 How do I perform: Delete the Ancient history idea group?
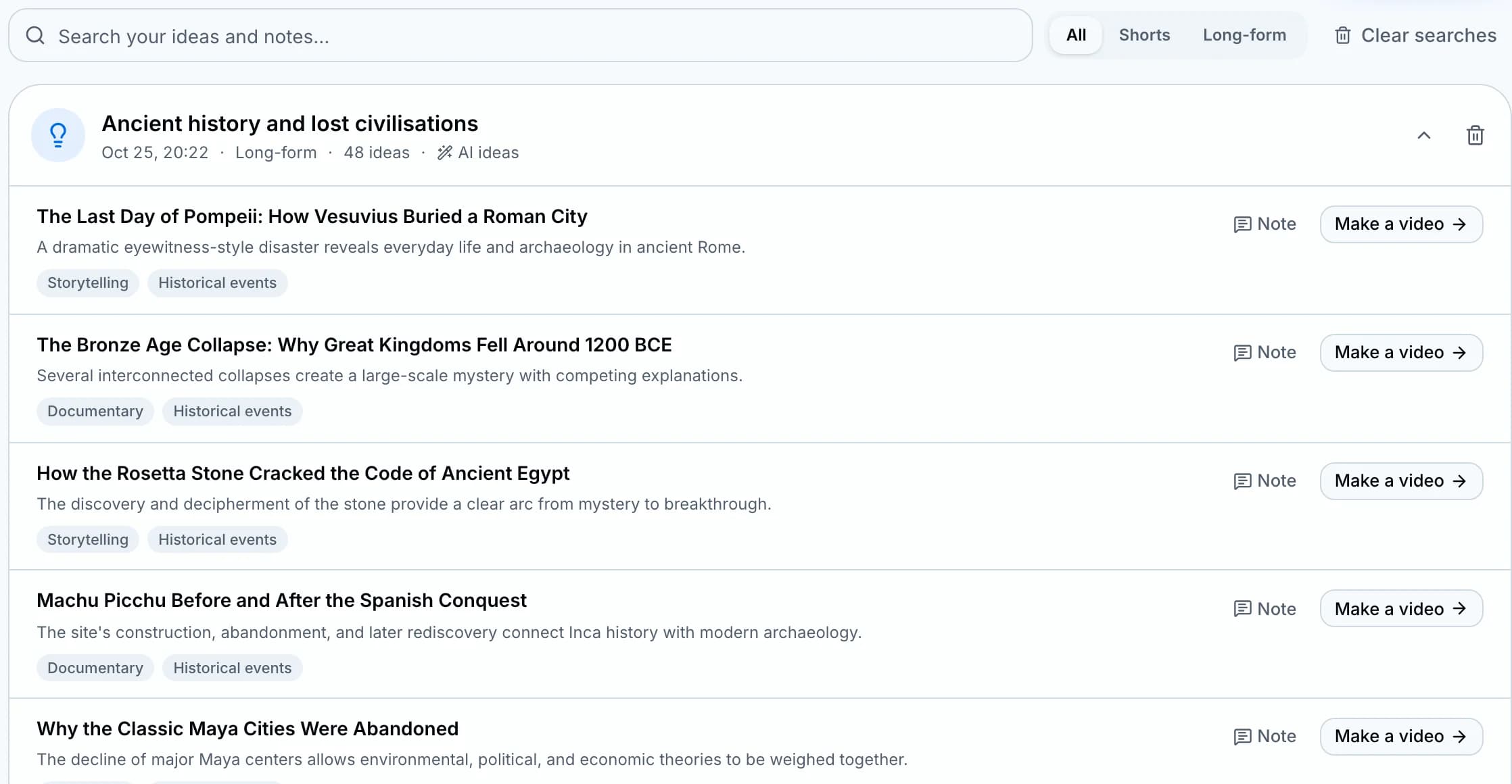pyautogui.click(x=1475, y=135)
